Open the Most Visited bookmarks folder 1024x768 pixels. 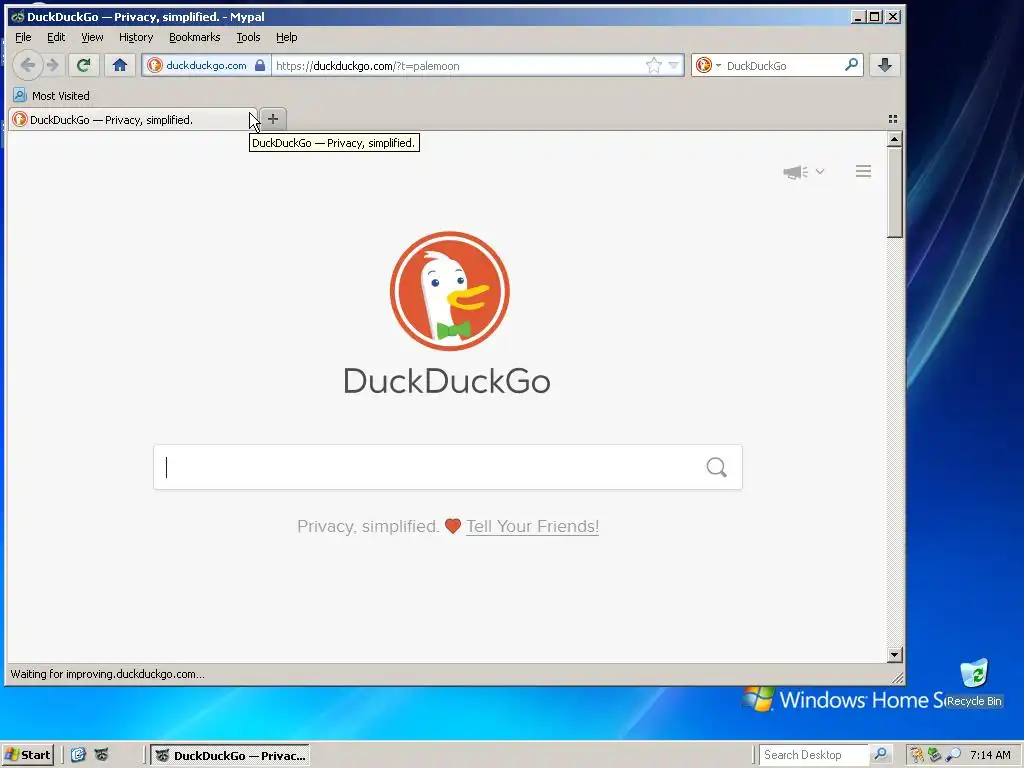pos(52,95)
